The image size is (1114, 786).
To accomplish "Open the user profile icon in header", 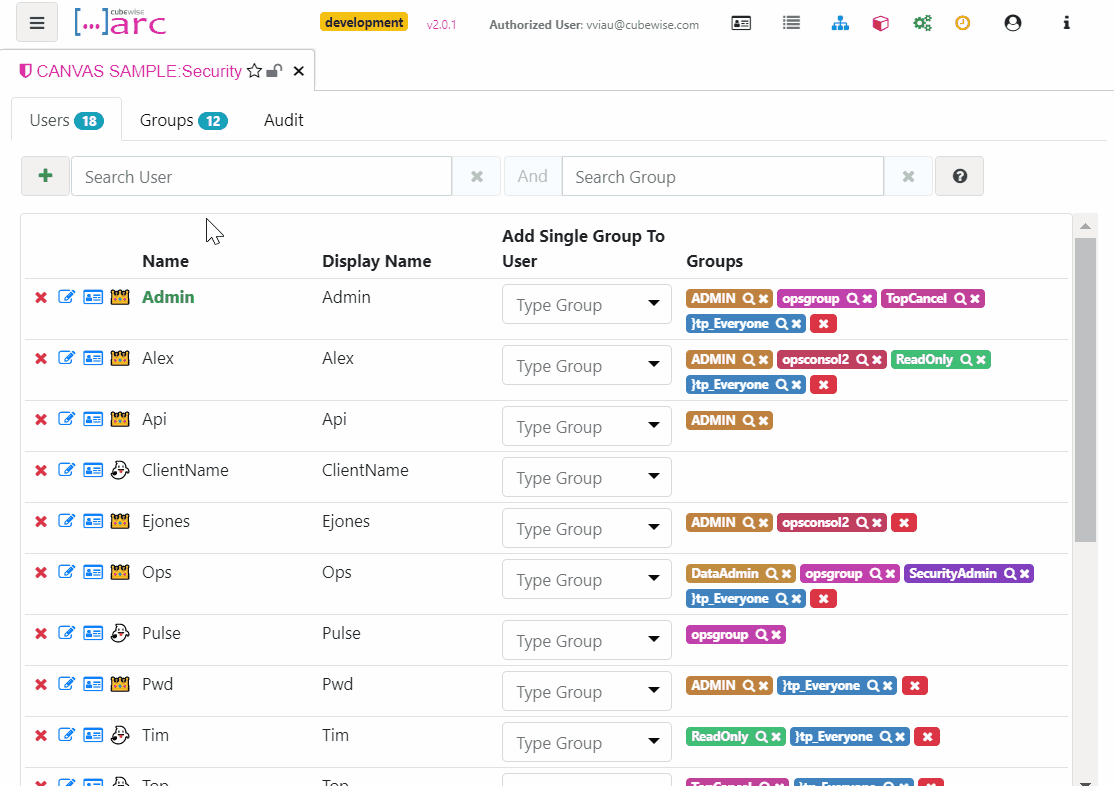I will click(1013, 23).
